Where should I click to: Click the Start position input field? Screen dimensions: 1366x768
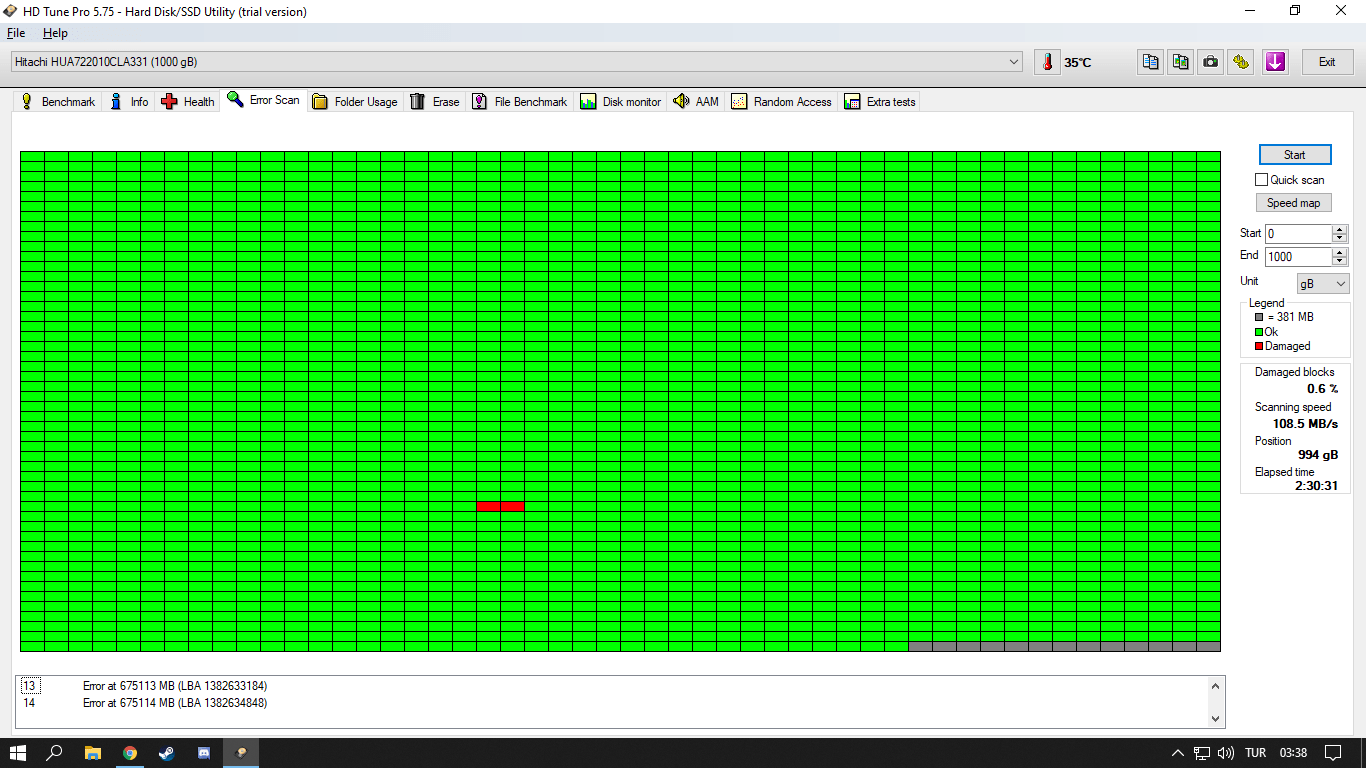click(x=1298, y=234)
